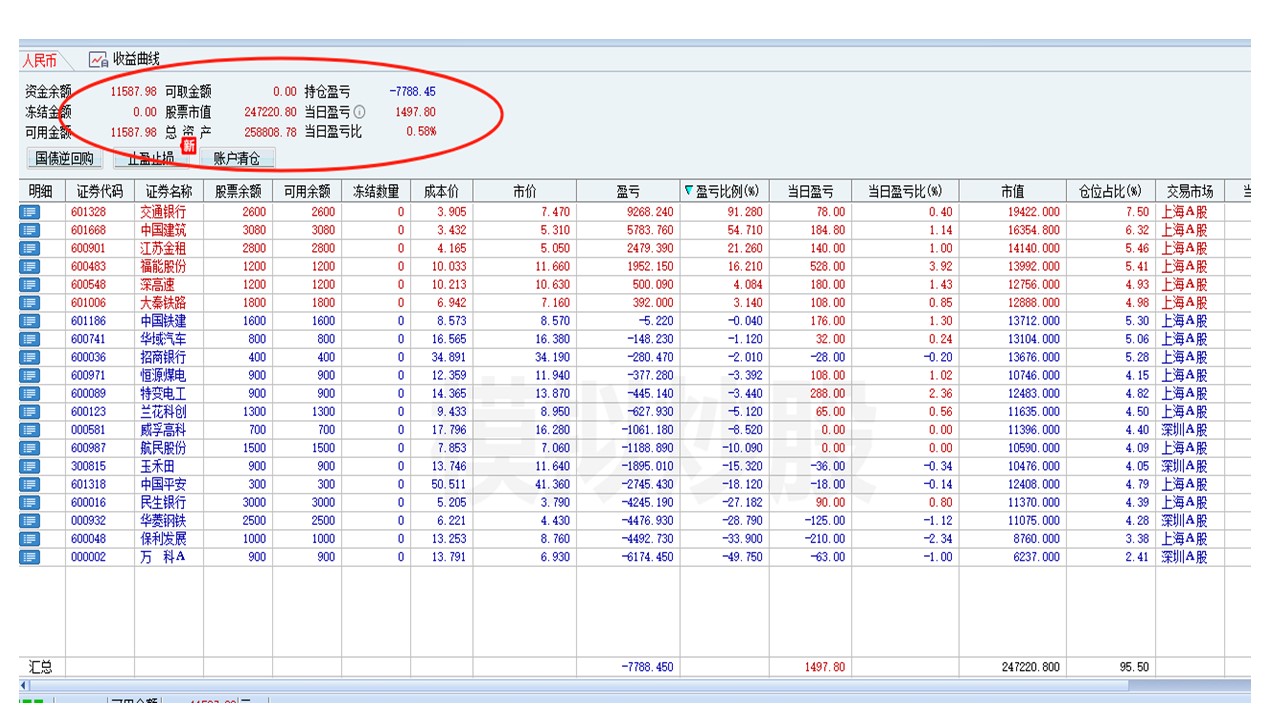The width and height of the screenshot is (1280, 720).
Task: Open the detail icon for 万科A row
Action: tap(29, 557)
